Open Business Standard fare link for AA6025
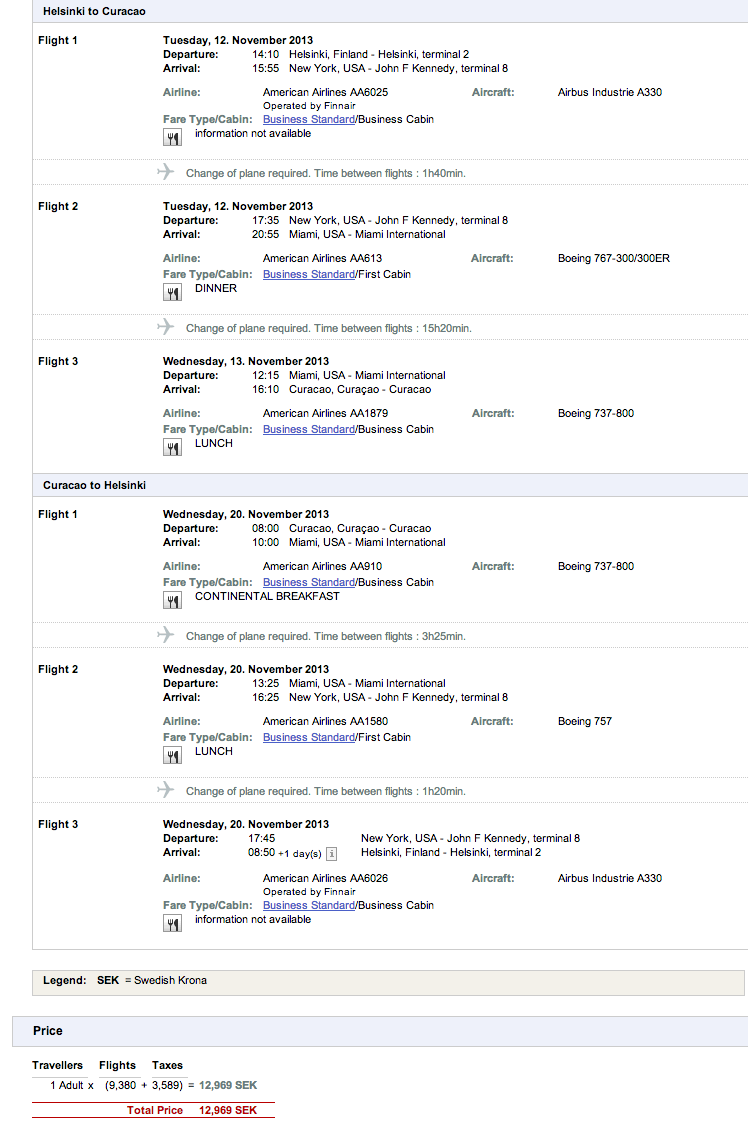Viewport: 748px width, 1128px height. [x=308, y=119]
